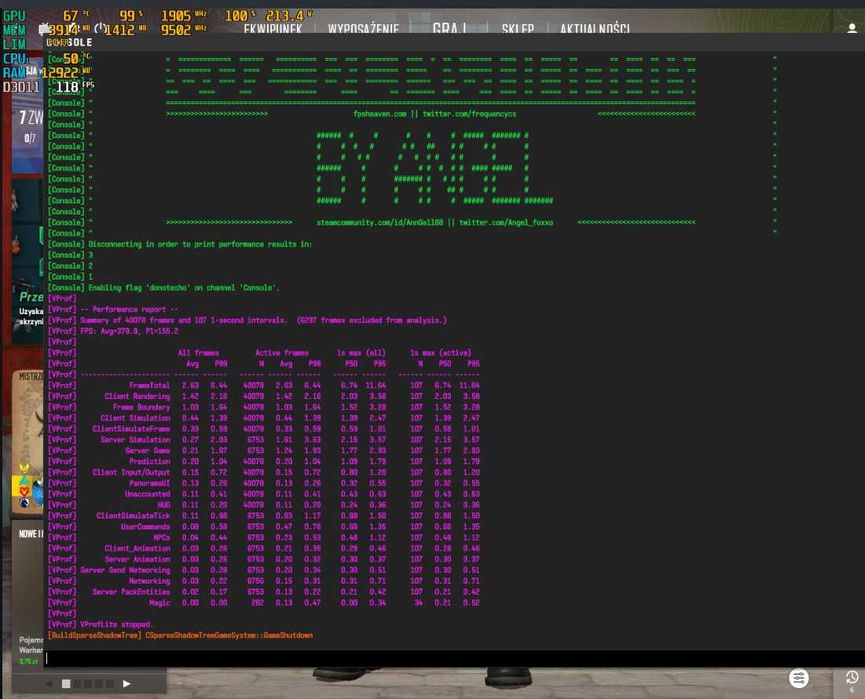The width and height of the screenshot is (865, 699).
Task: Click the Prediction row label
Action: [149, 461]
